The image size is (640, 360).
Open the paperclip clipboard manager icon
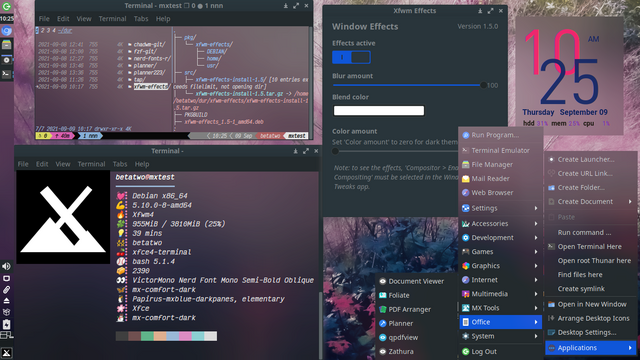pyautogui.click(x=6, y=290)
